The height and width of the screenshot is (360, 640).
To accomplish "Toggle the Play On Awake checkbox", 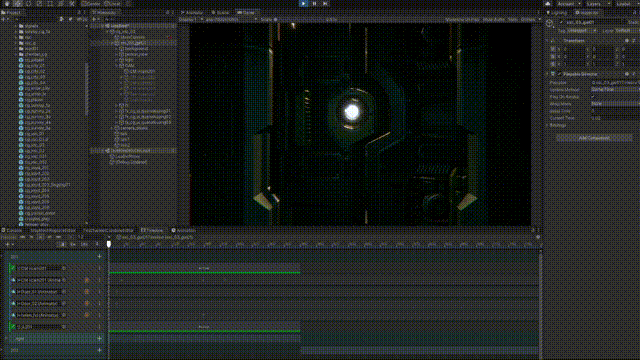I will pos(593,97).
